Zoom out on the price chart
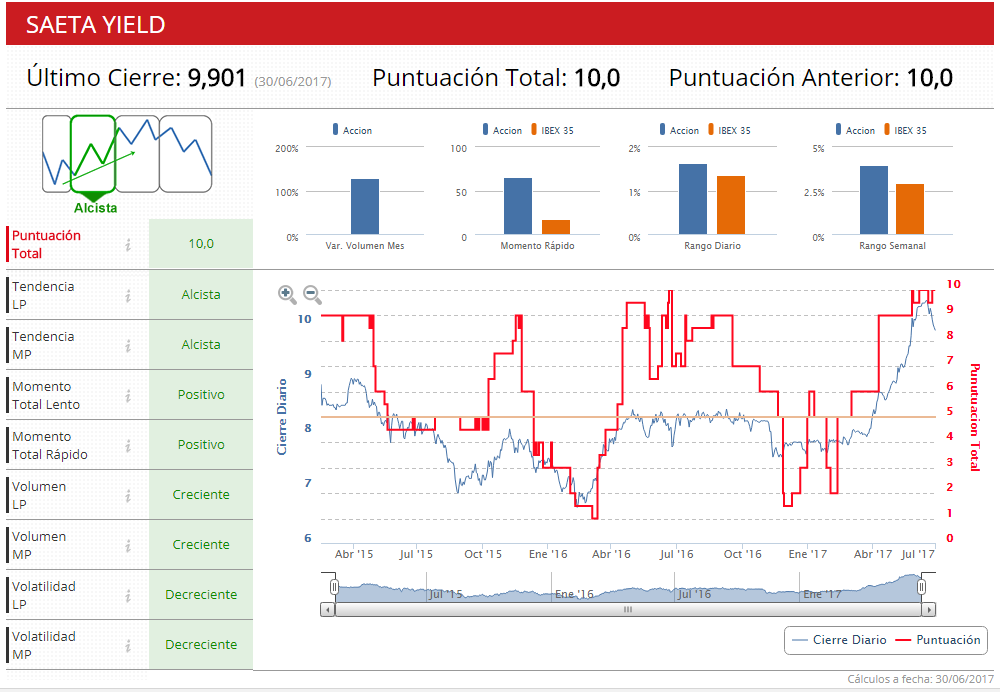The width and height of the screenshot is (1000, 692). 312,294
